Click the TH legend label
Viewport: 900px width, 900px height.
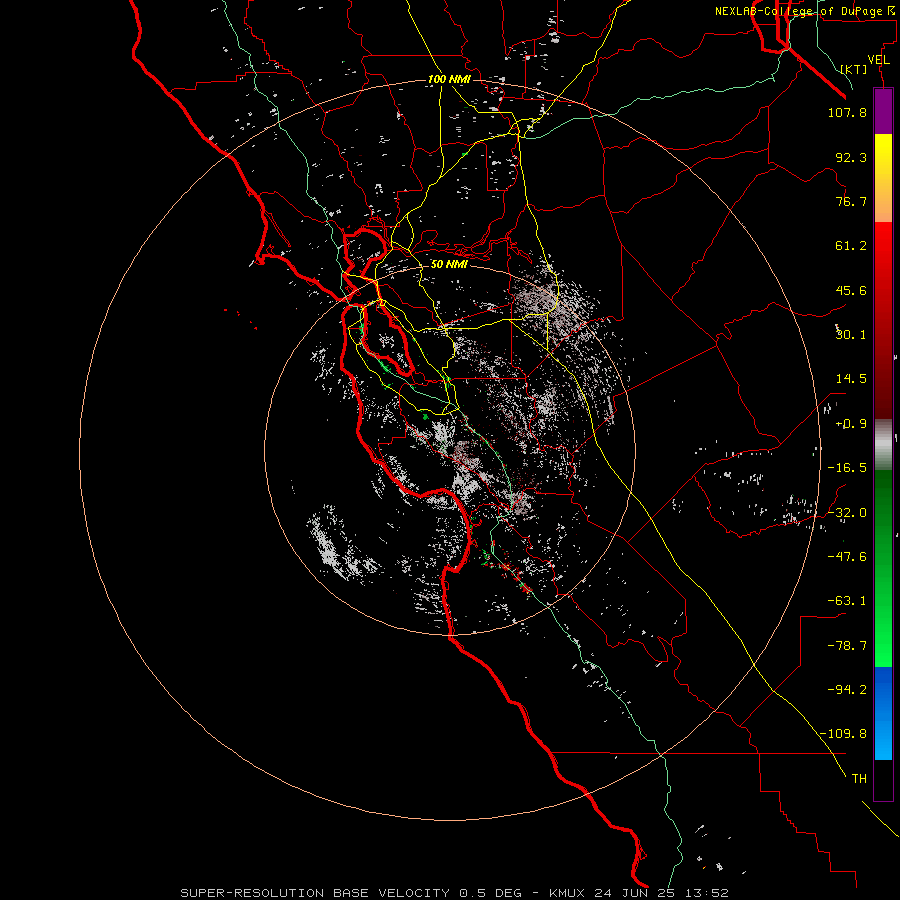tap(859, 779)
